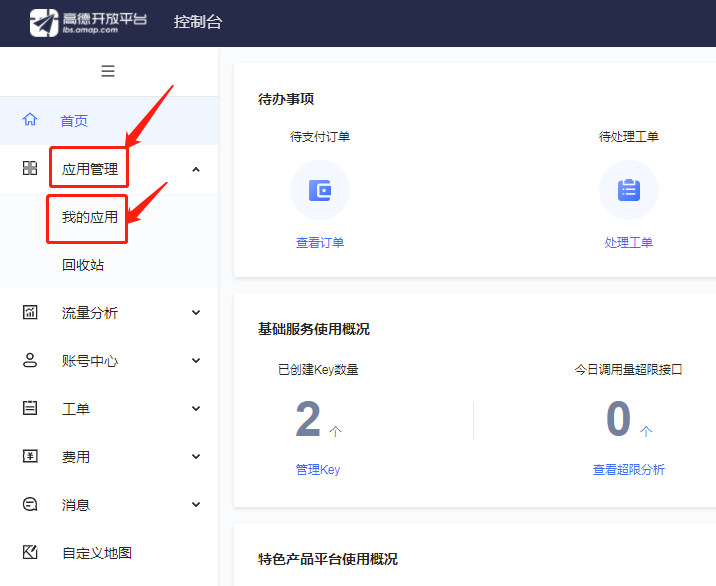Toggle the hamburger sidebar collapse icon

click(108, 71)
